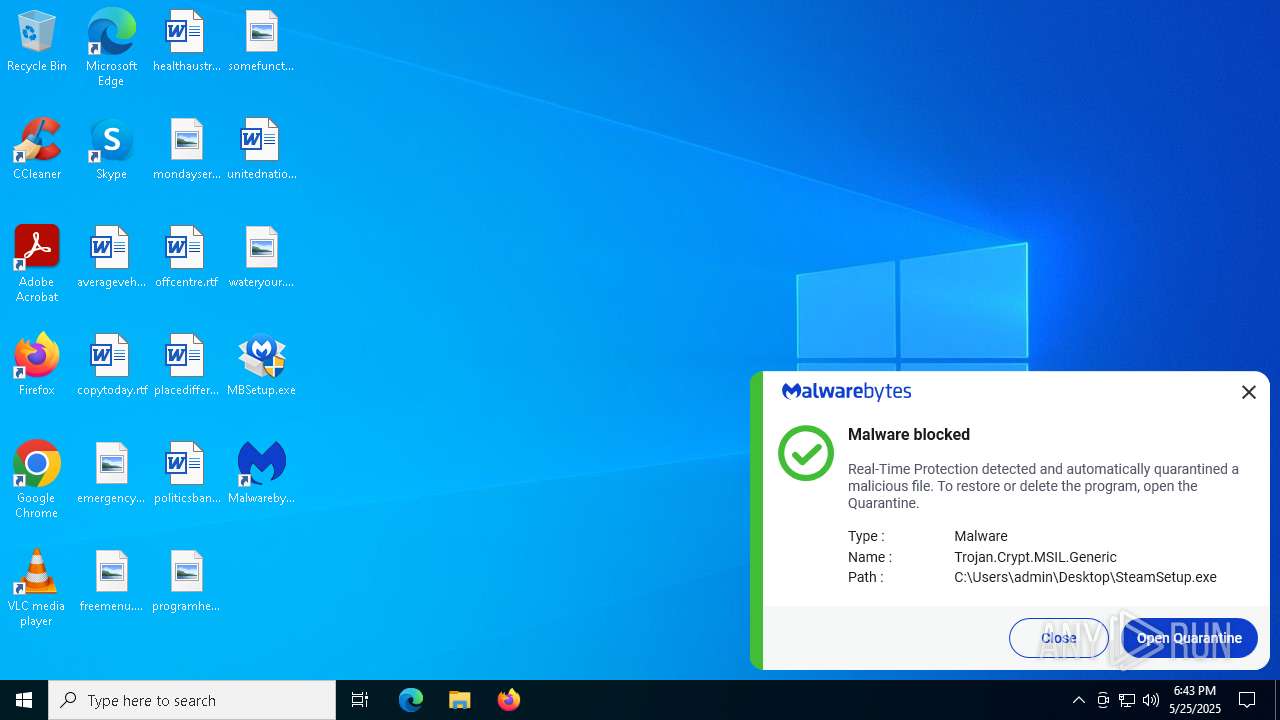Image resolution: width=1280 pixels, height=720 pixels.
Task: Click the Meet Now tray icon
Action: click(1103, 700)
